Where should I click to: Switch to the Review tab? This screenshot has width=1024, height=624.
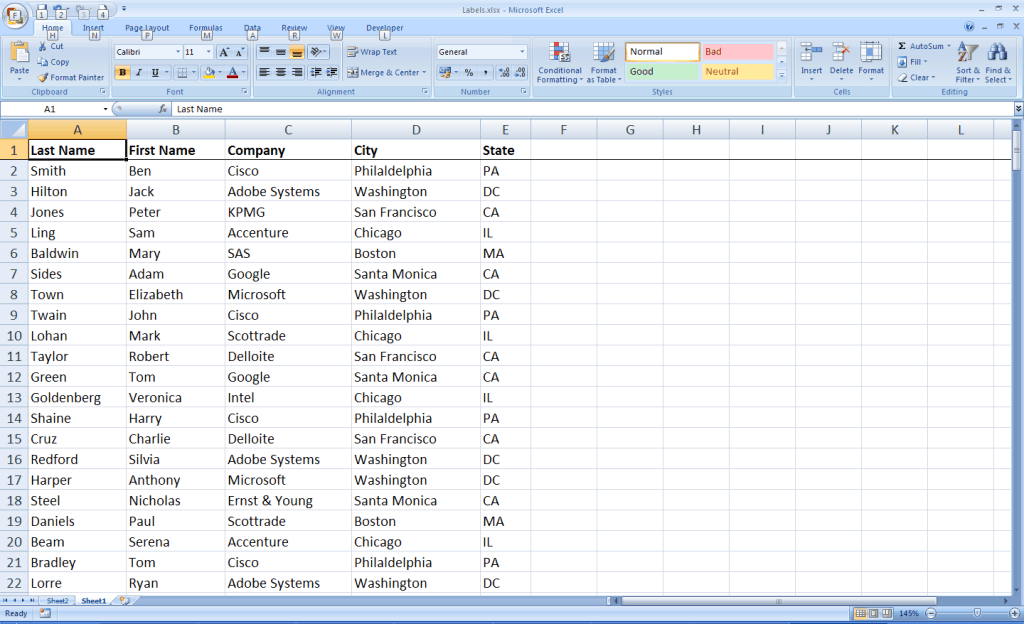(x=294, y=28)
